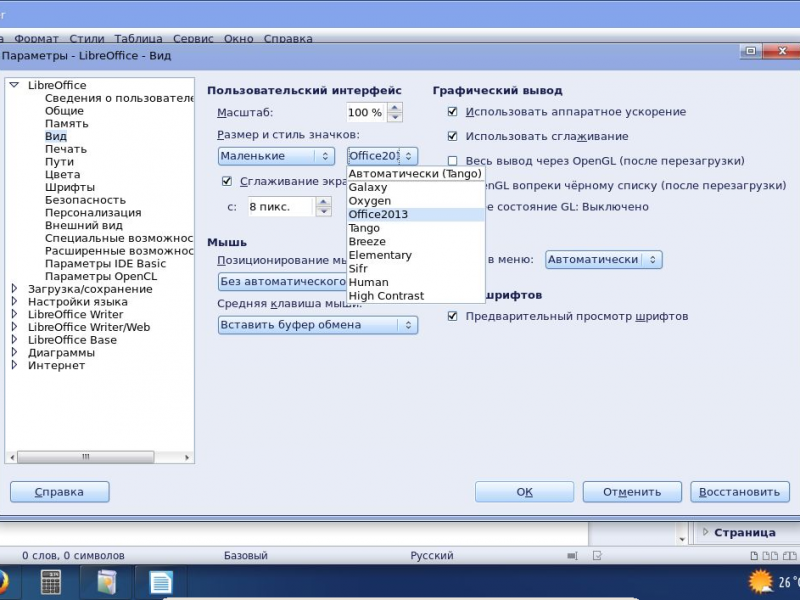This screenshot has height=600, width=800.
Task: Click tree scrollbar left arrow
Action: tap(13, 457)
